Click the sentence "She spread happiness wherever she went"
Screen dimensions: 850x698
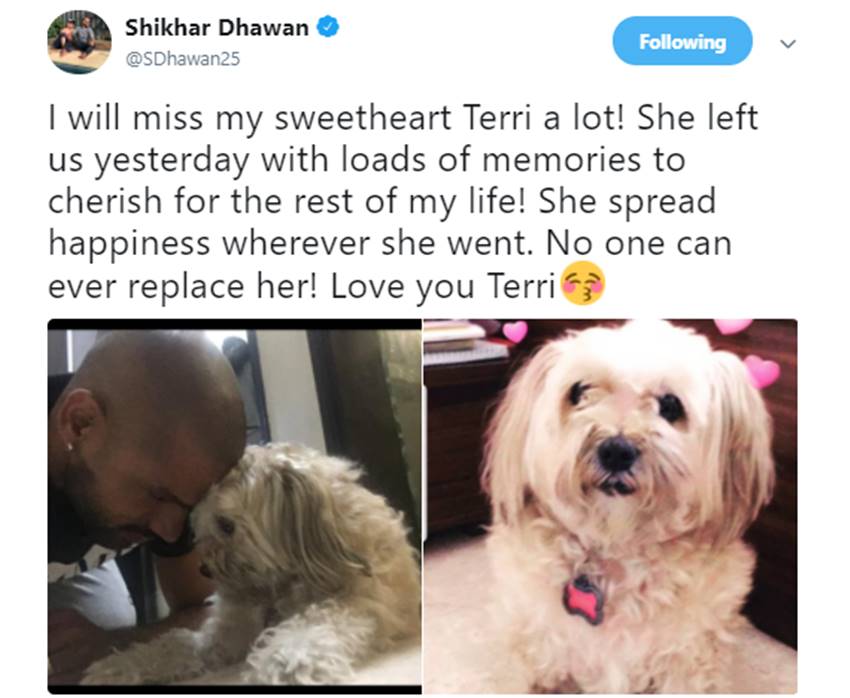coord(390,223)
